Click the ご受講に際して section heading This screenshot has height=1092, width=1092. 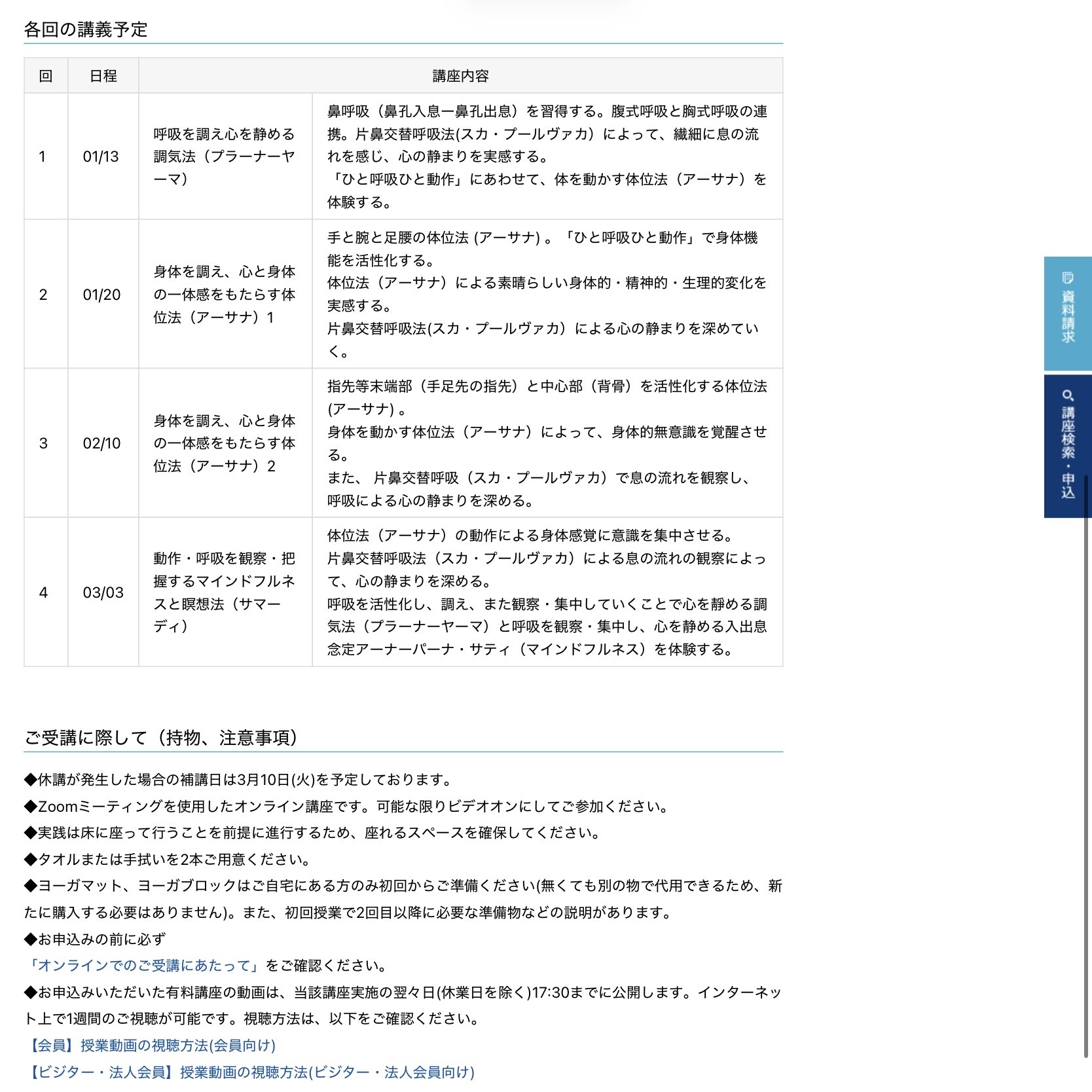pyautogui.click(x=161, y=738)
